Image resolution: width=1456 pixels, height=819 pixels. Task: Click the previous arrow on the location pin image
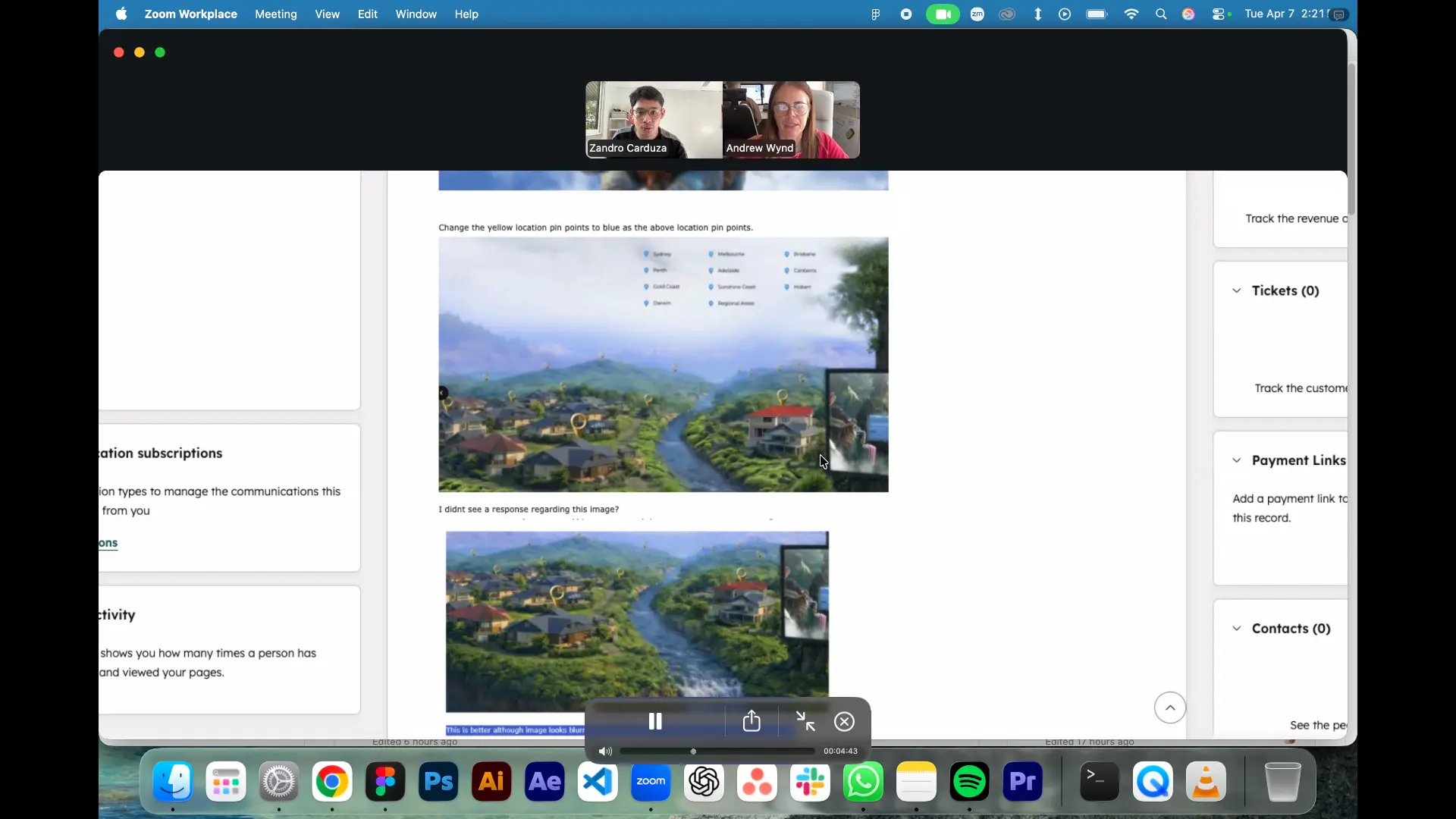443,393
